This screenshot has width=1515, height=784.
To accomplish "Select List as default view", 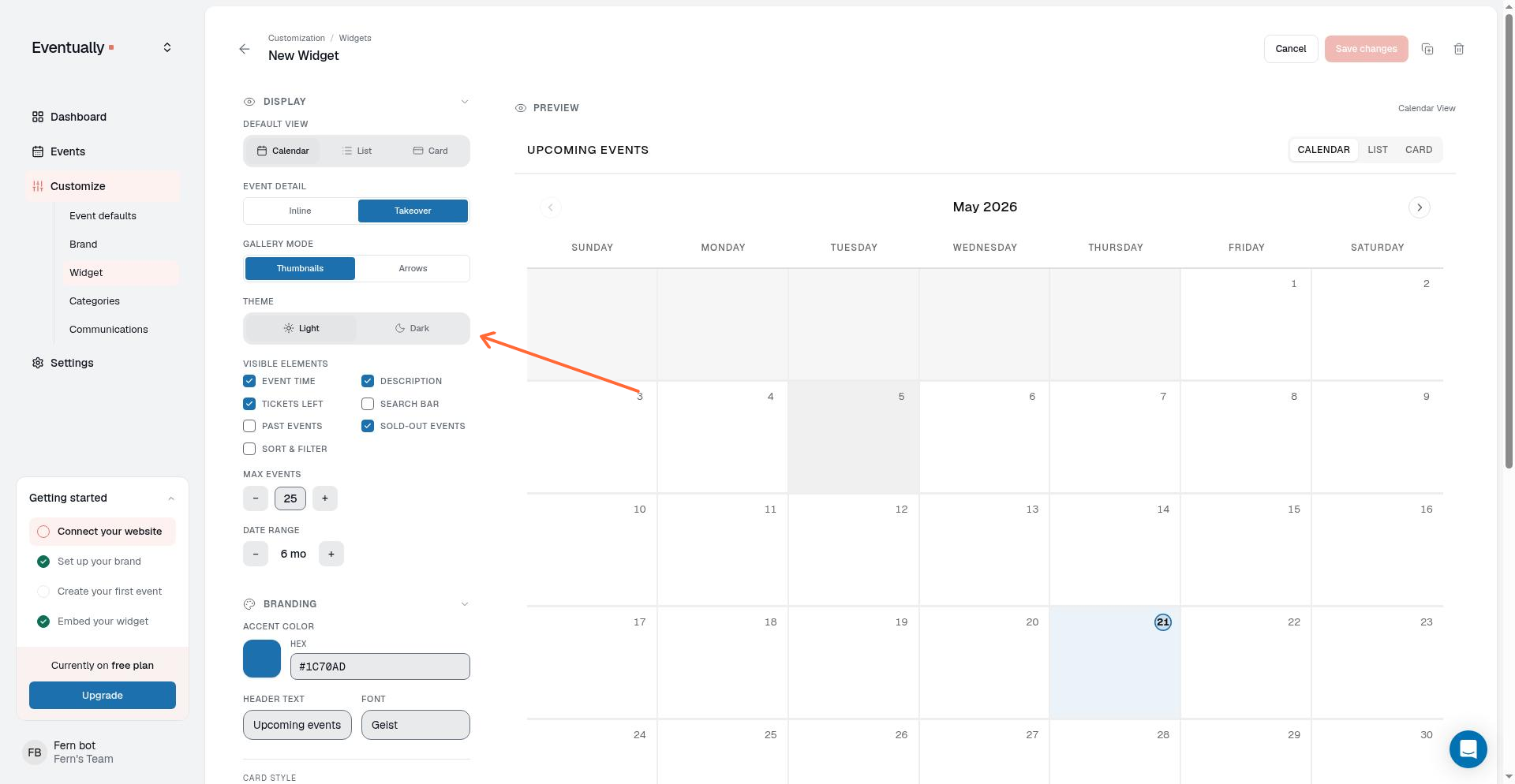I will click(357, 151).
